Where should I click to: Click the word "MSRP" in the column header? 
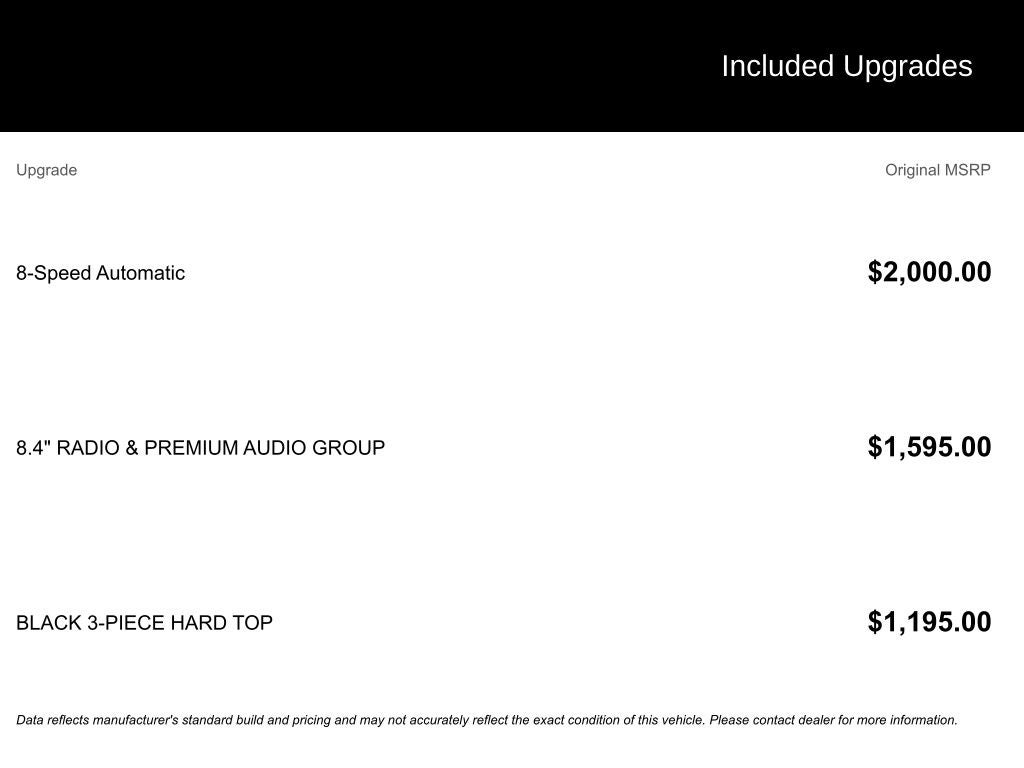(967, 170)
